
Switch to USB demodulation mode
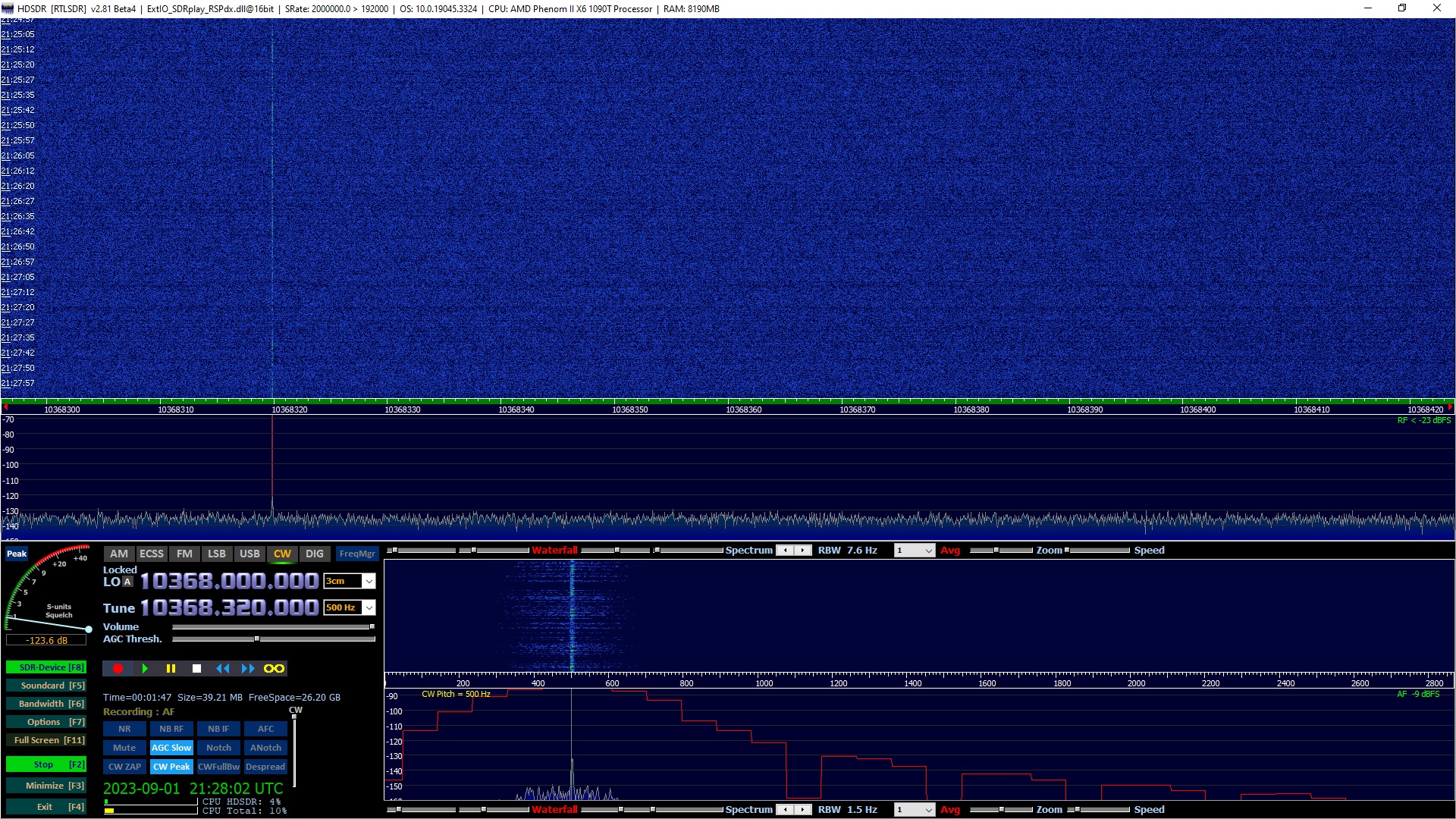[x=249, y=554]
